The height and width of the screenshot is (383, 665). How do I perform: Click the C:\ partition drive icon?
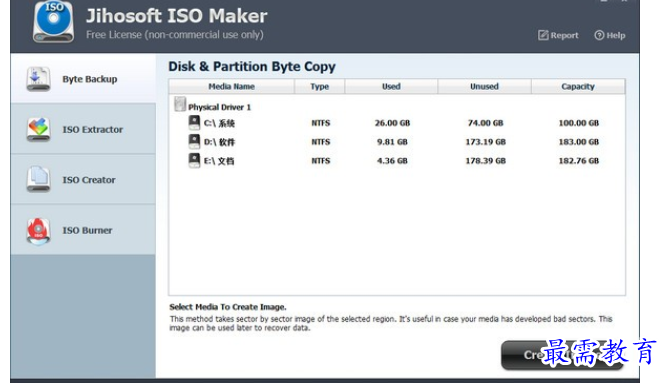tap(194, 123)
